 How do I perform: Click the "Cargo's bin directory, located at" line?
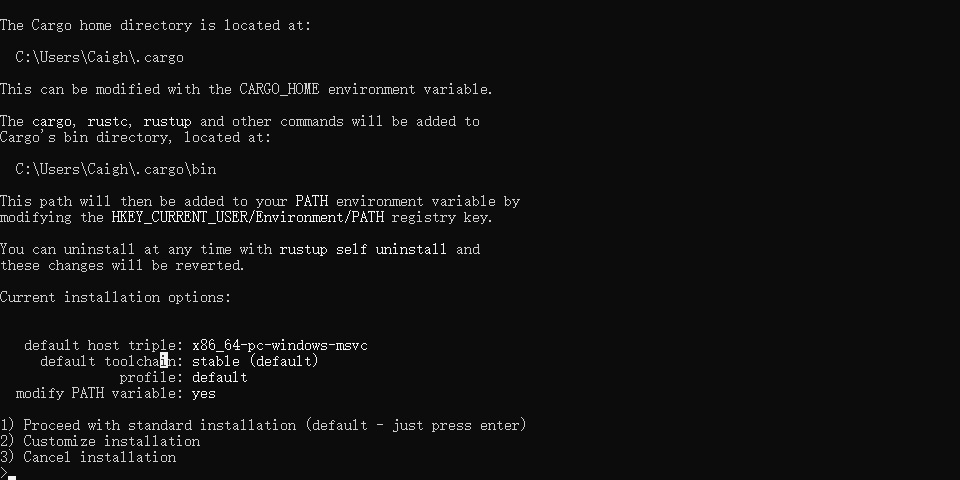pyautogui.click(x=136, y=137)
